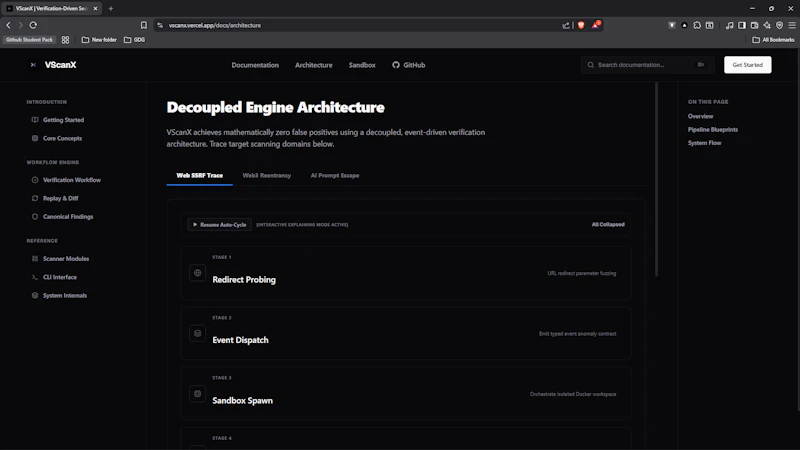
Task: Click the All Collapsed toggle label
Action: pos(608,224)
